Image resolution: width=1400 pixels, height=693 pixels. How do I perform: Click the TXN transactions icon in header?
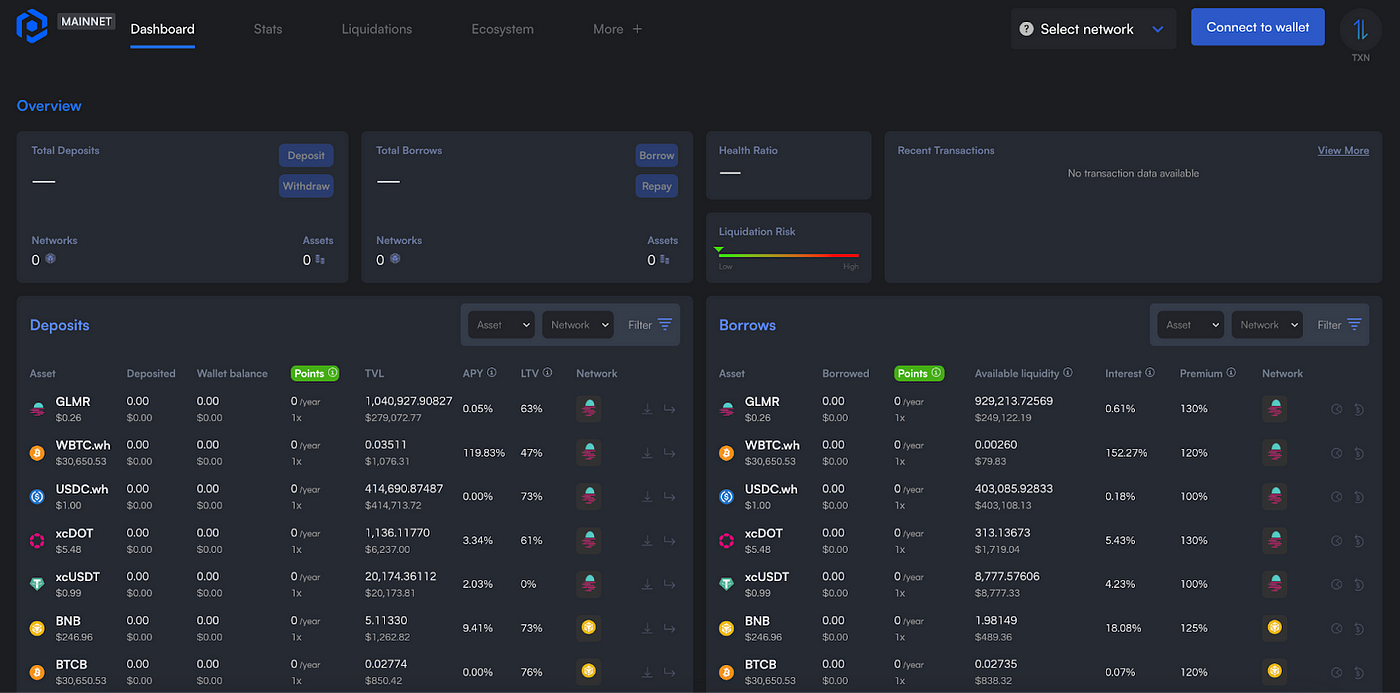1360,30
